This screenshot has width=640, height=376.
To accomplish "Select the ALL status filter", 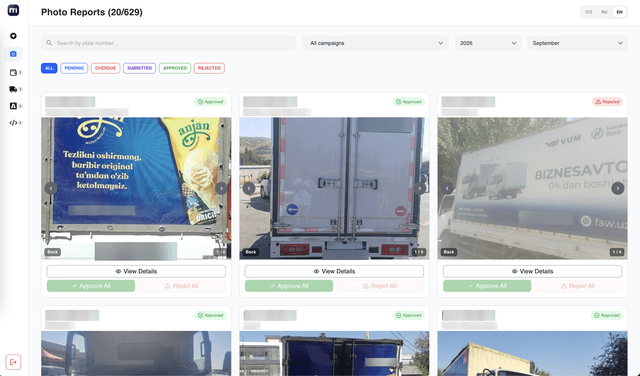I will (x=49, y=68).
